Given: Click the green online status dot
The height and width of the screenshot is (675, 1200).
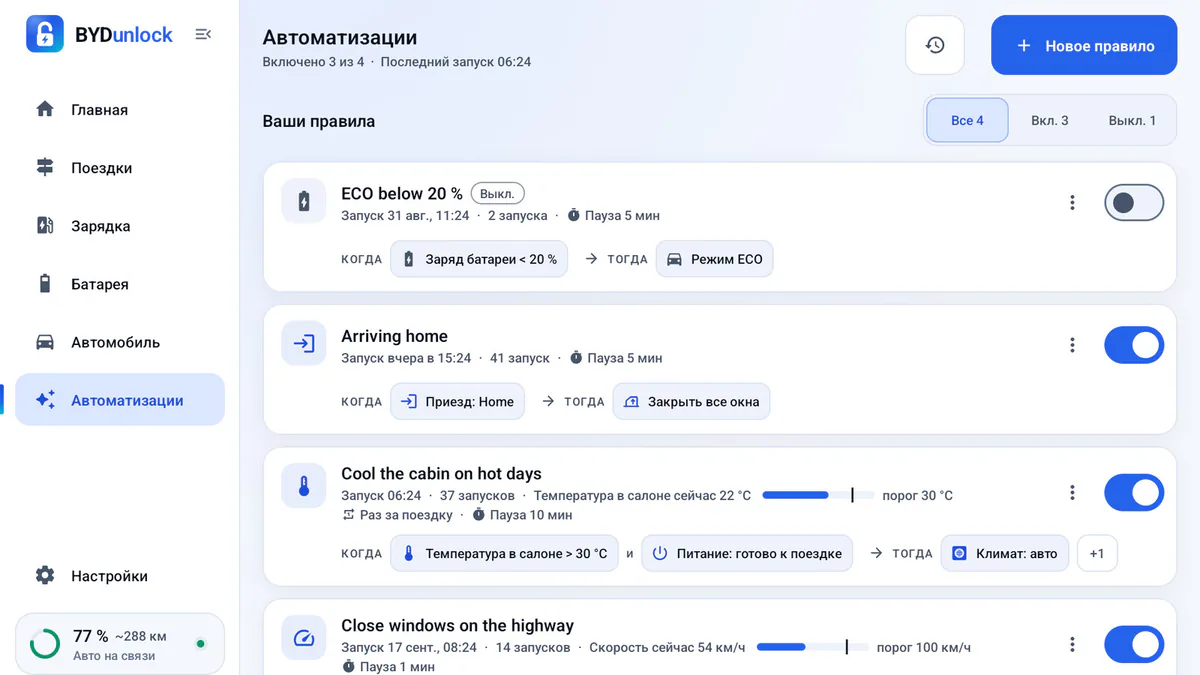Looking at the screenshot, I should (x=201, y=644).
